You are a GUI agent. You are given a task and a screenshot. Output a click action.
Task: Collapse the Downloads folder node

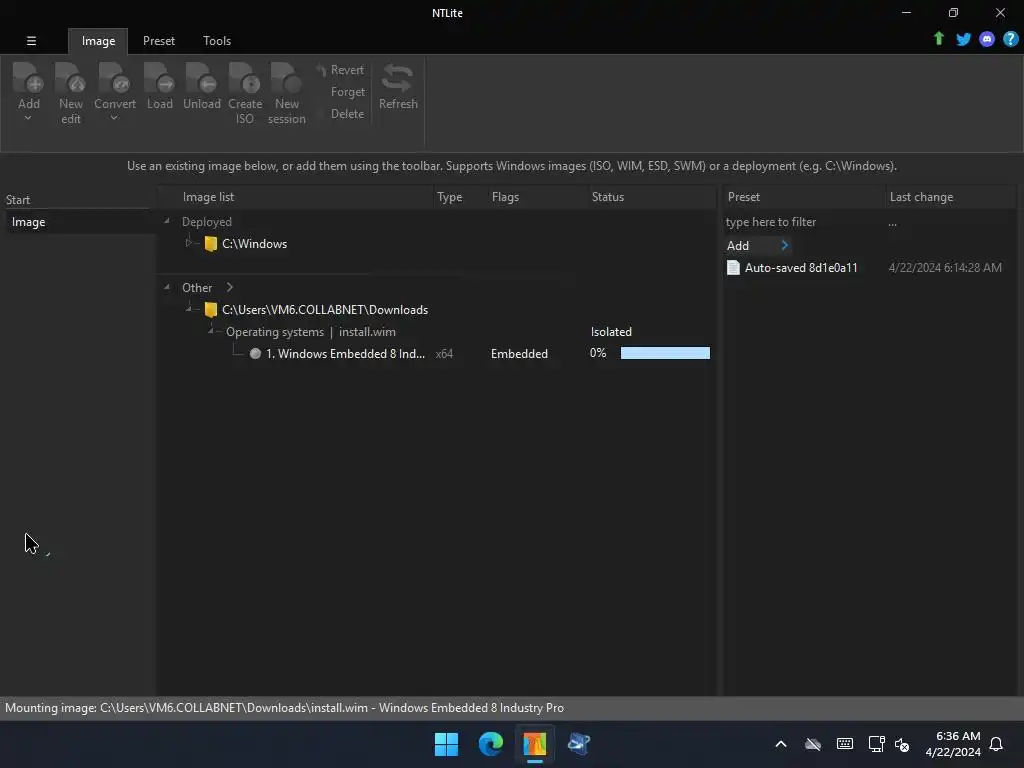(188, 309)
